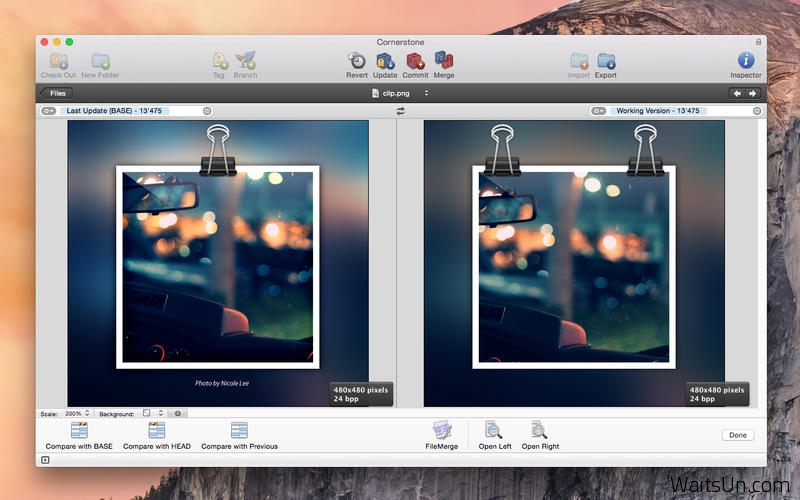
Task: Click the lock icon in title bar
Action: [x=758, y=42]
